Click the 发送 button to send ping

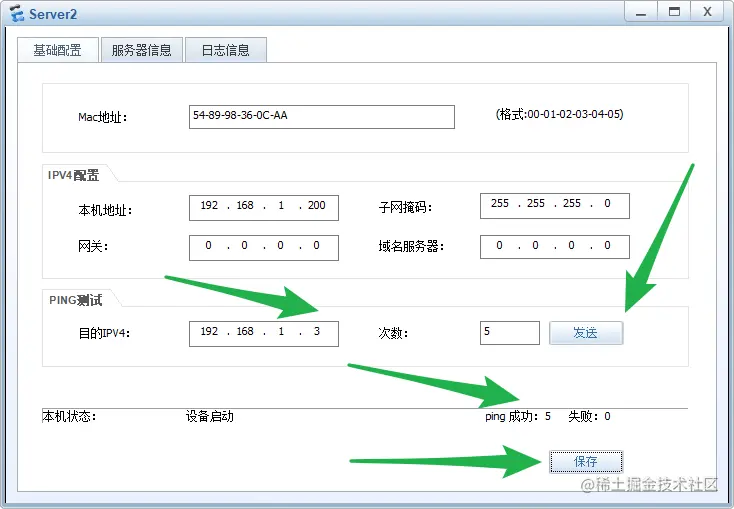point(586,333)
